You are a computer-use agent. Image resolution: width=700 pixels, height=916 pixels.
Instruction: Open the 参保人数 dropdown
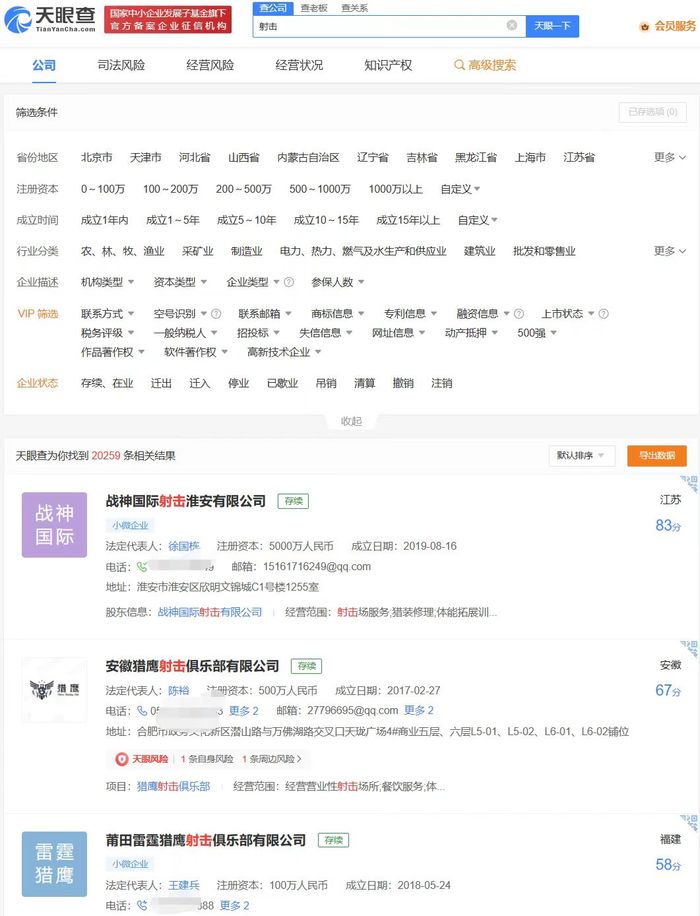tap(338, 282)
